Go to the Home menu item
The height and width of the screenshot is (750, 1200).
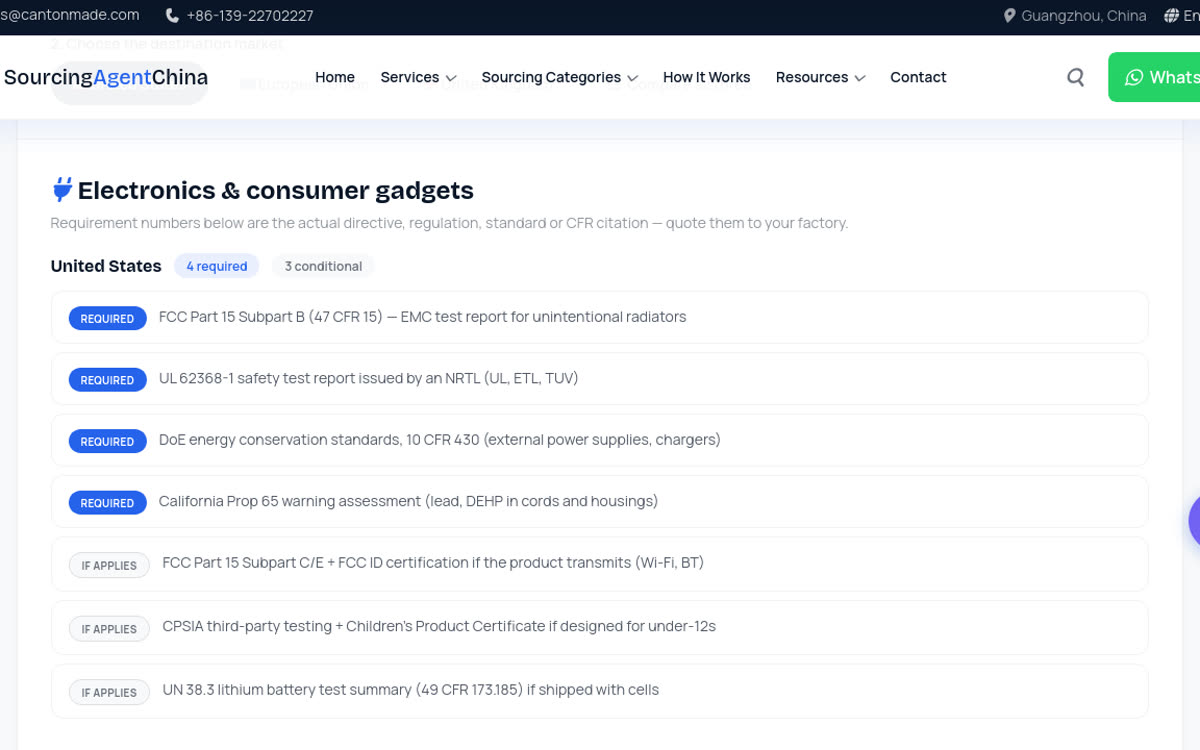[x=335, y=77]
